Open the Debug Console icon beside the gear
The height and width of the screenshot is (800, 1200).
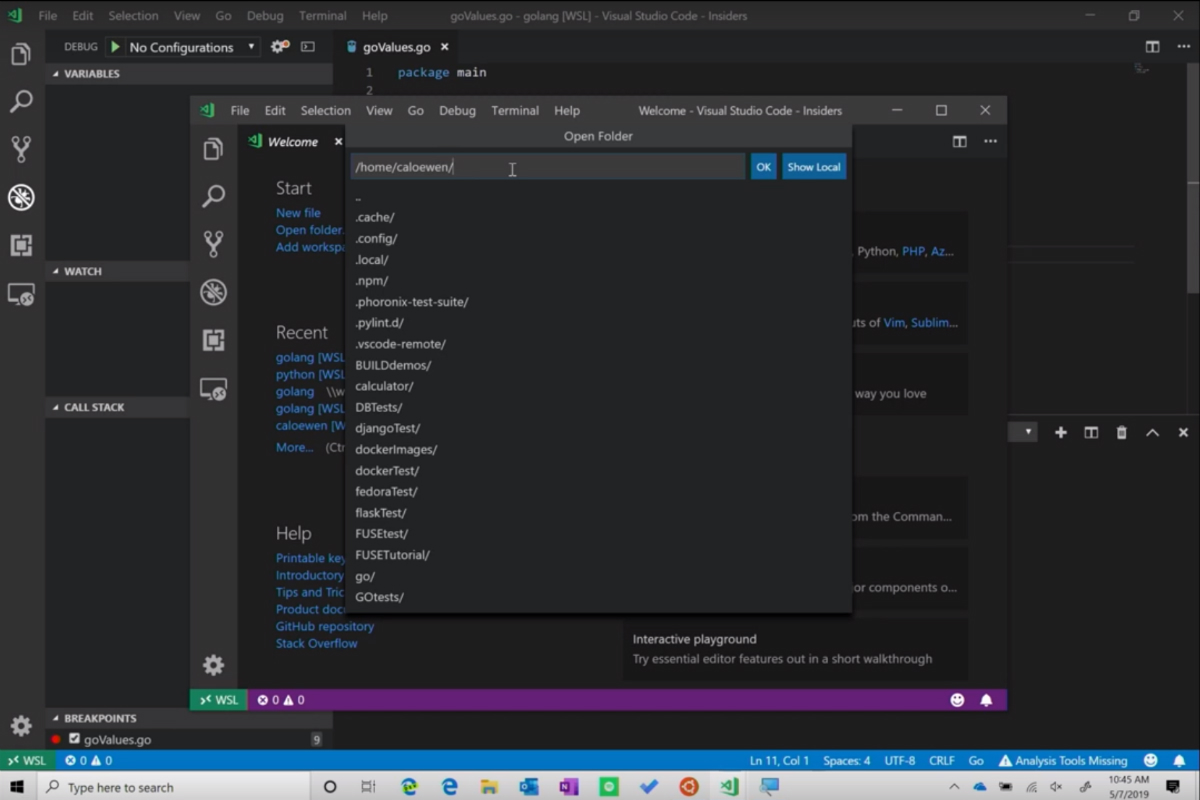click(x=308, y=47)
